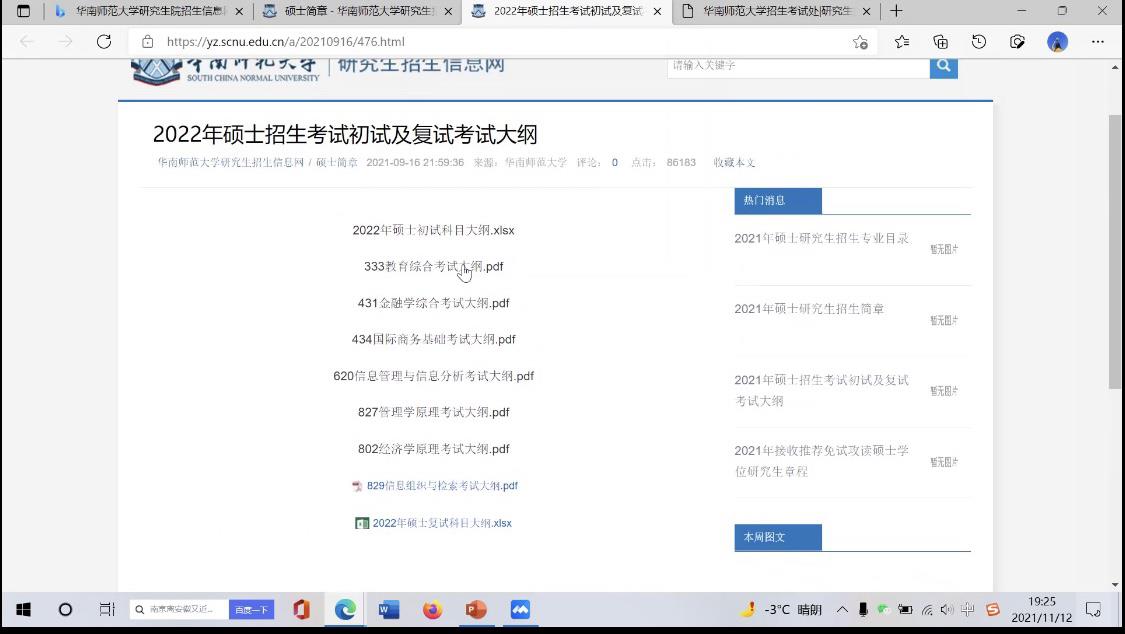Open browser Collections panel
1125x634 pixels.
[940, 41]
